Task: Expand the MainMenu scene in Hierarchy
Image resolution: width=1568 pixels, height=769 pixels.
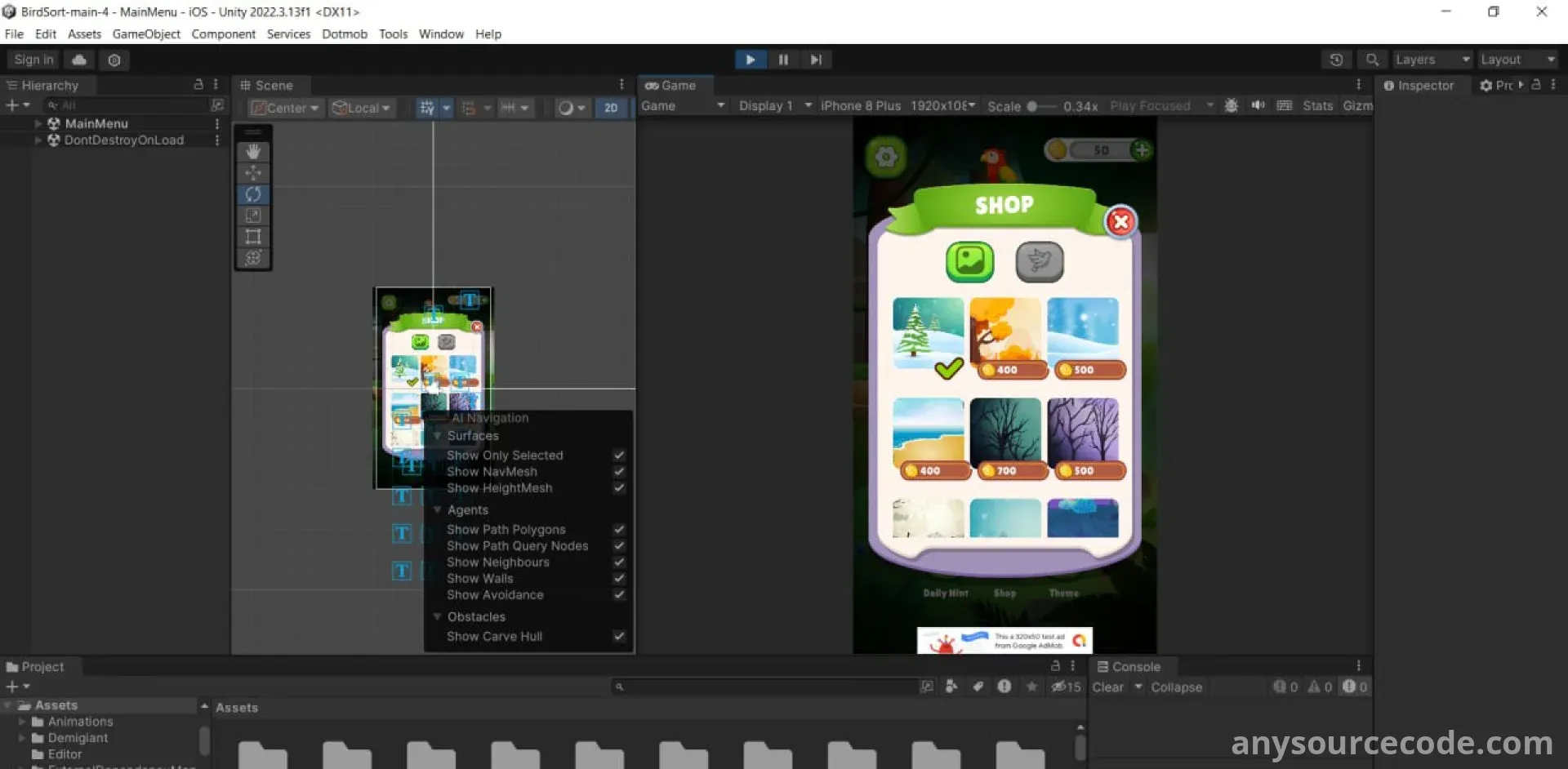Action: (38, 124)
